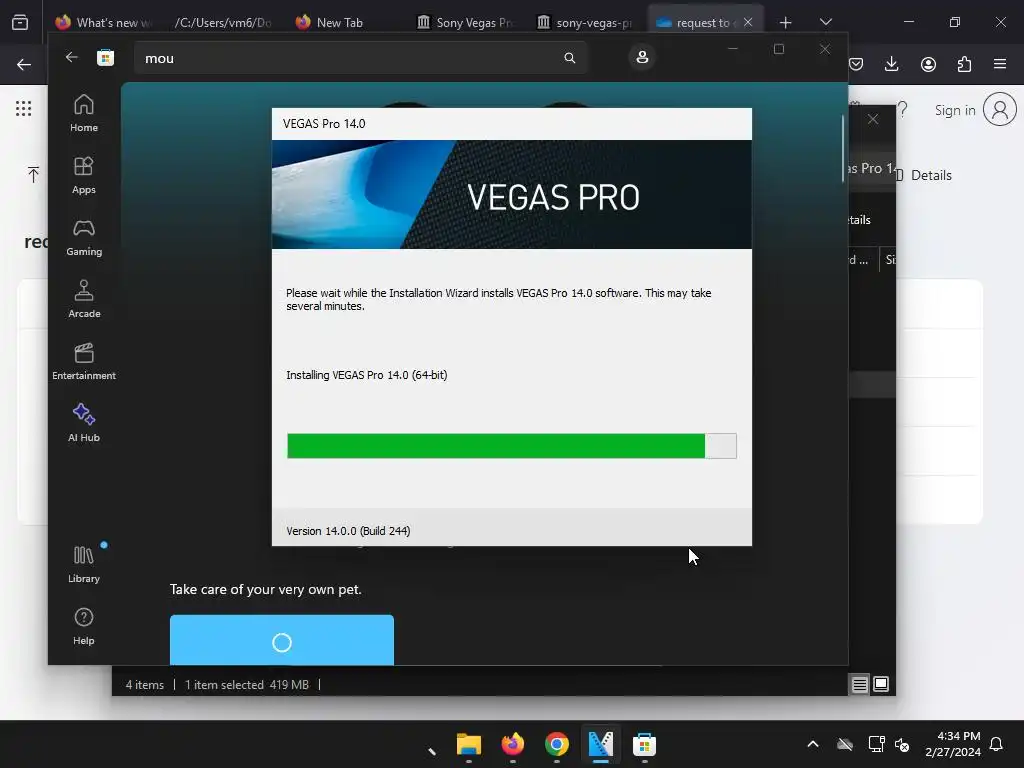Viewport: 1024px width, 768px height.
Task: Click the muted volume tray icon
Action: pyautogui.click(x=902, y=744)
